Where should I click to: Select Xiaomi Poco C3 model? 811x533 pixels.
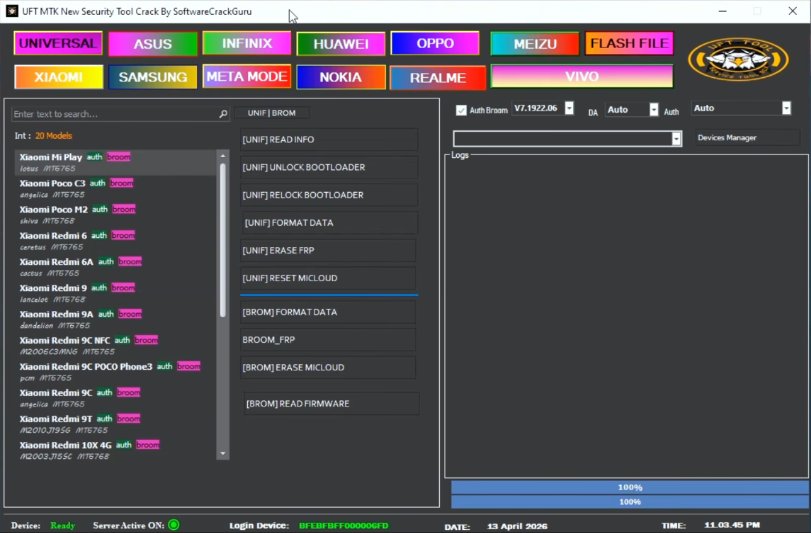(x=116, y=189)
